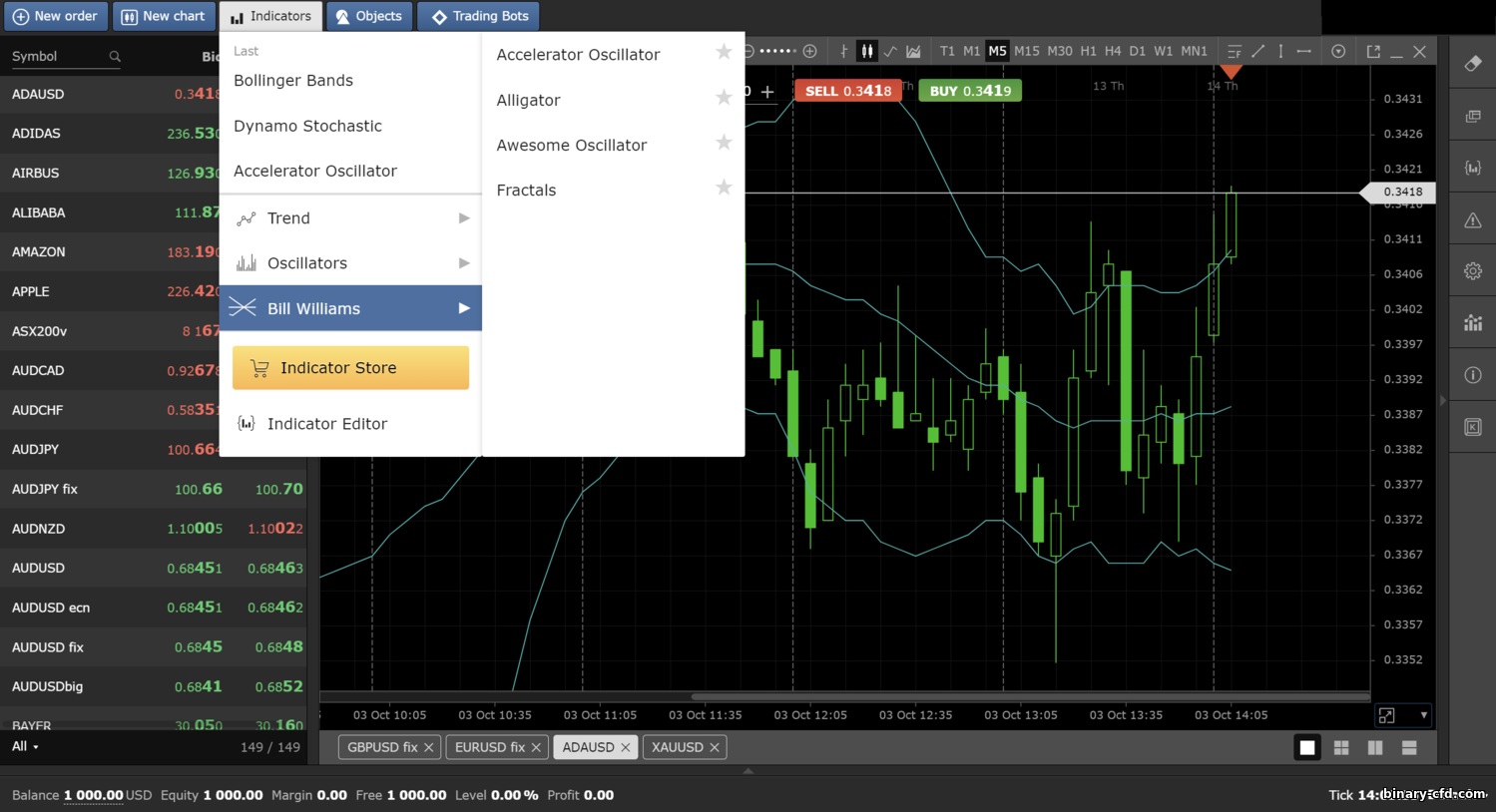This screenshot has width=1496, height=812.
Task: Click the chart horizontal scrollbar
Action: [x=1030, y=696]
